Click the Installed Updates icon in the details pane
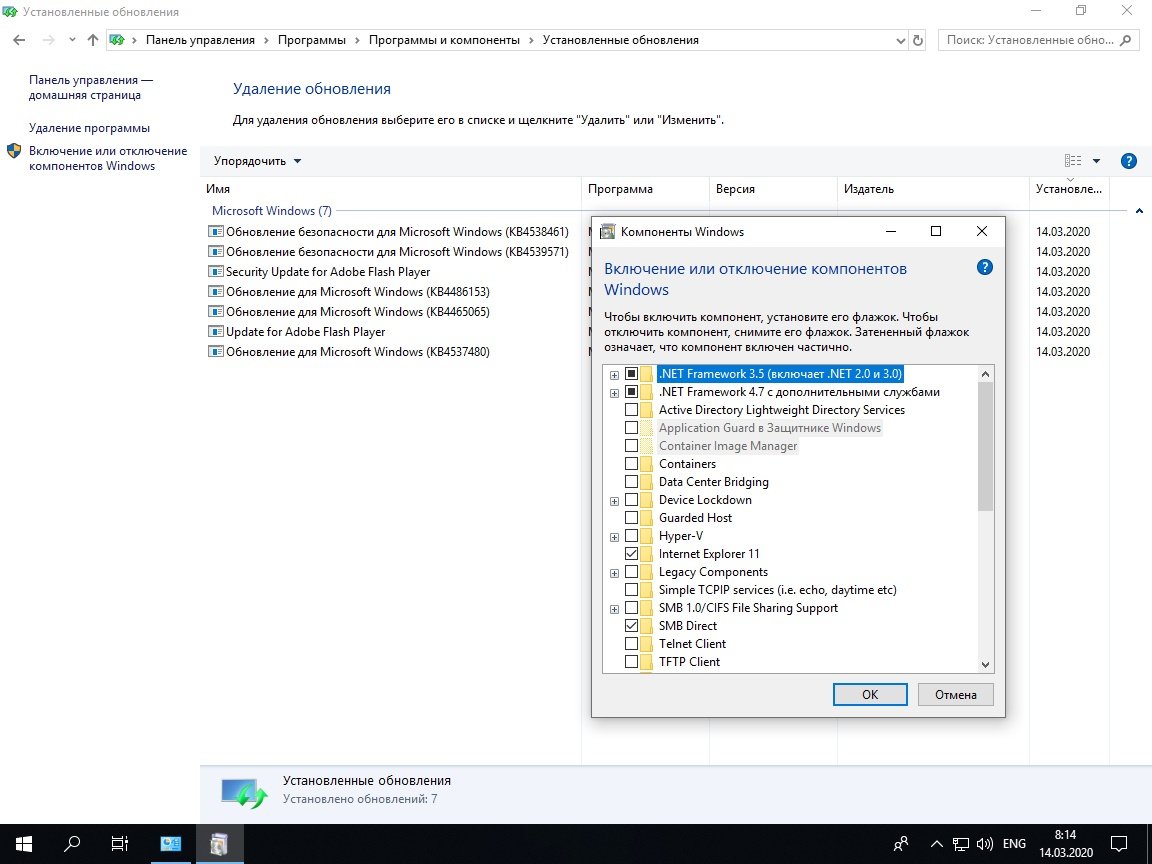Image resolution: width=1152 pixels, height=864 pixels. pyautogui.click(x=245, y=793)
